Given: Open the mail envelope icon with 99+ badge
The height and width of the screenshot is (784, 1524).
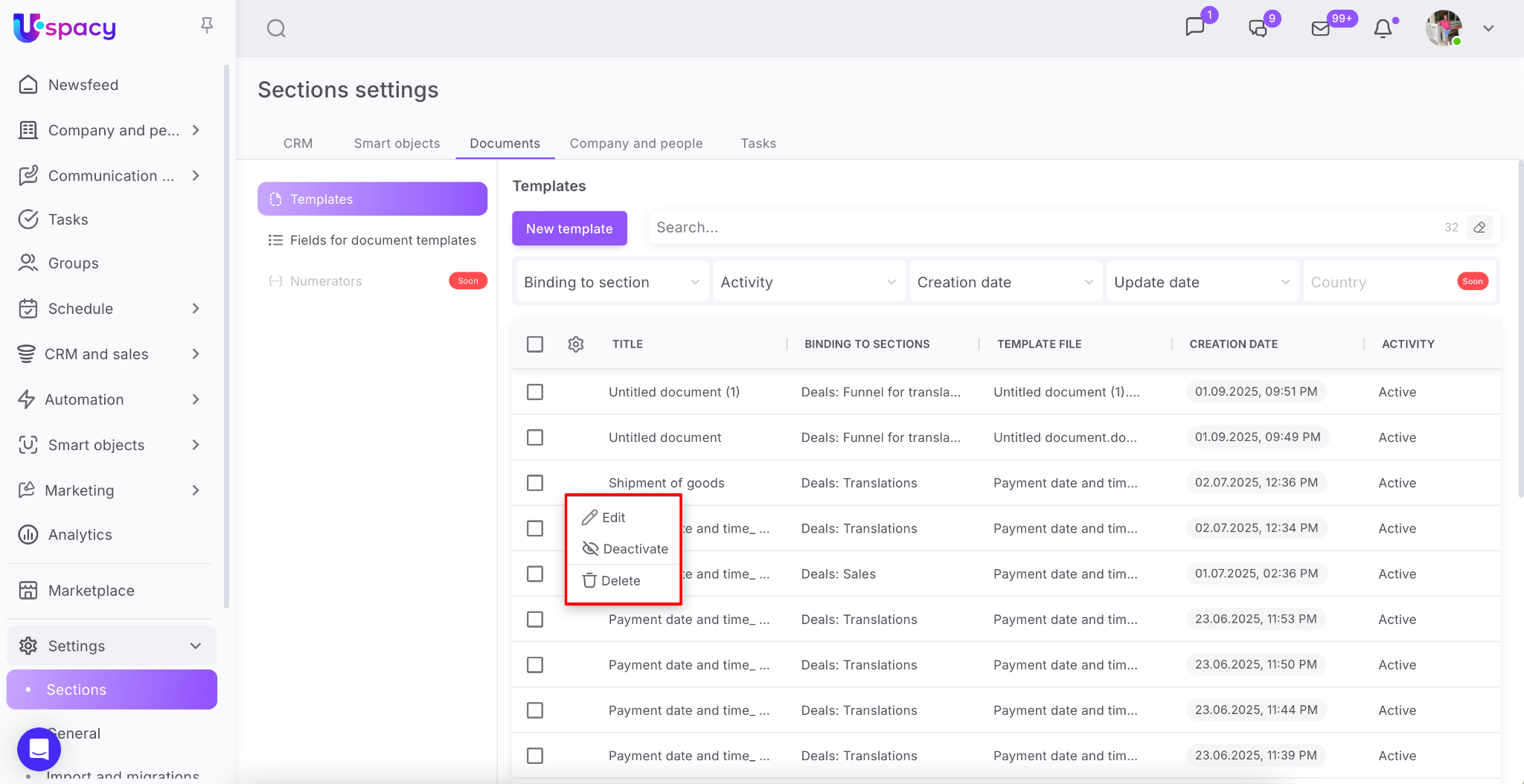Looking at the screenshot, I should click(x=1321, y=28).
